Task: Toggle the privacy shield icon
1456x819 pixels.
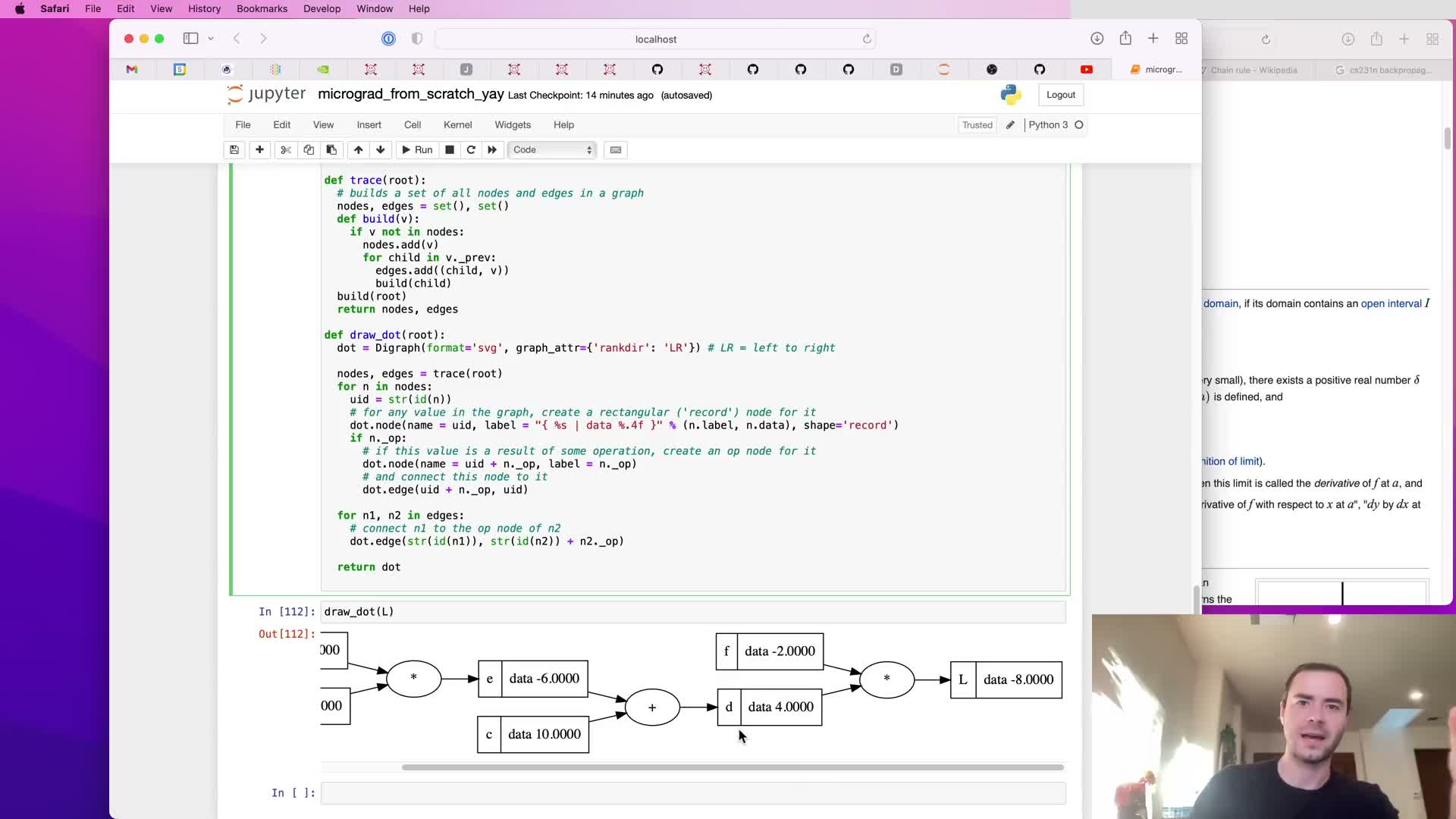Action: [x=417, y=39]
